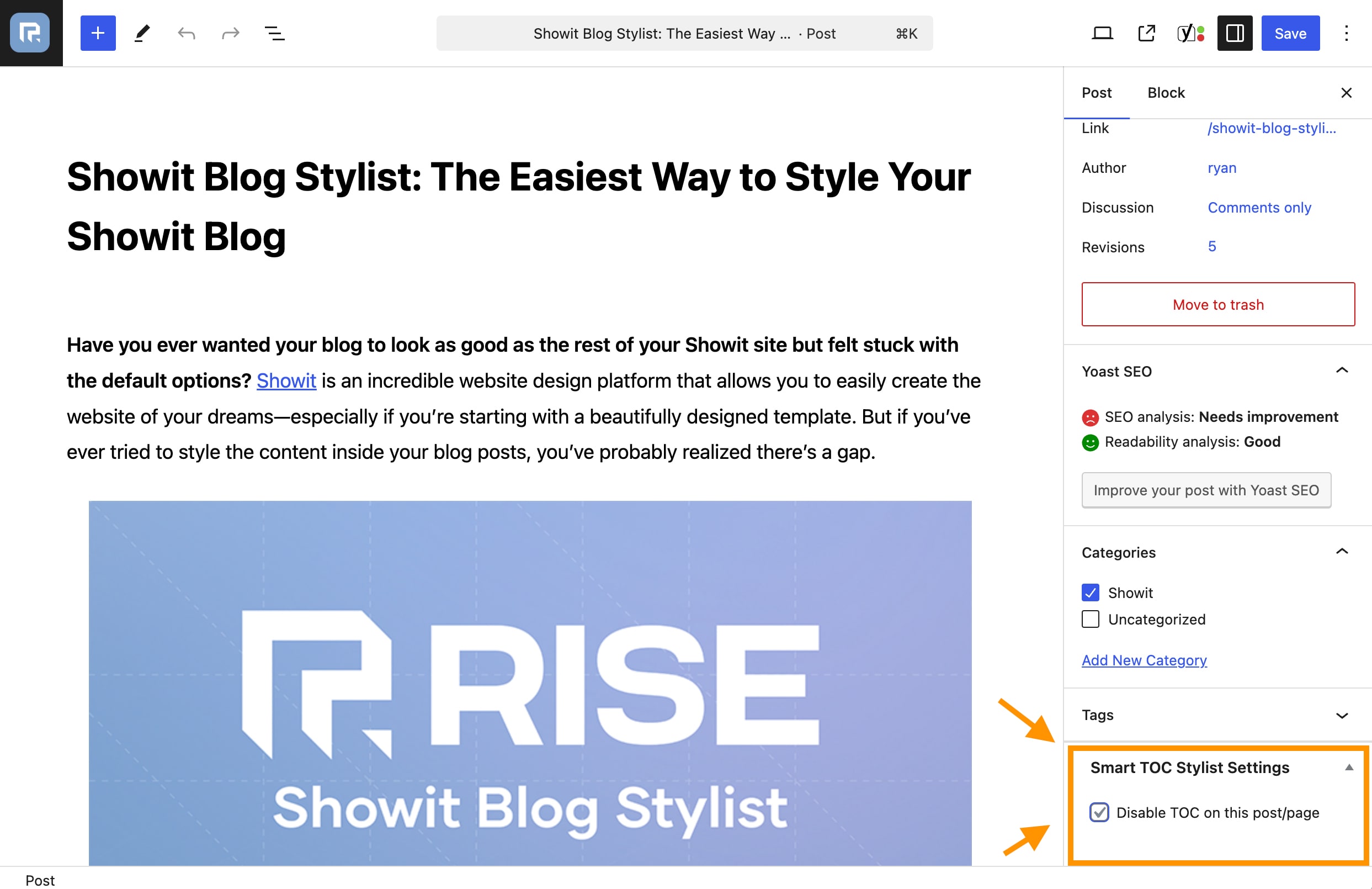
Task: Uncheck the Showit category checkbox
Action: pos(1090,592)
